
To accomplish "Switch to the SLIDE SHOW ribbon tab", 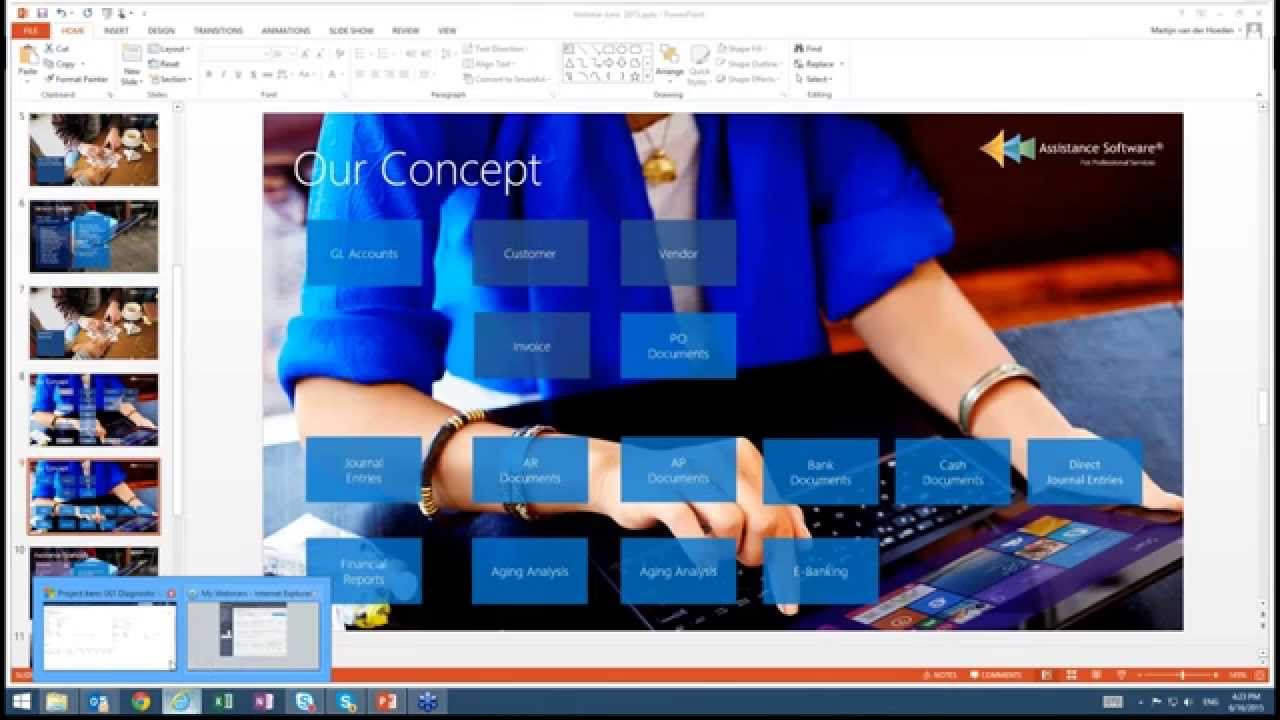I will 352,31.
